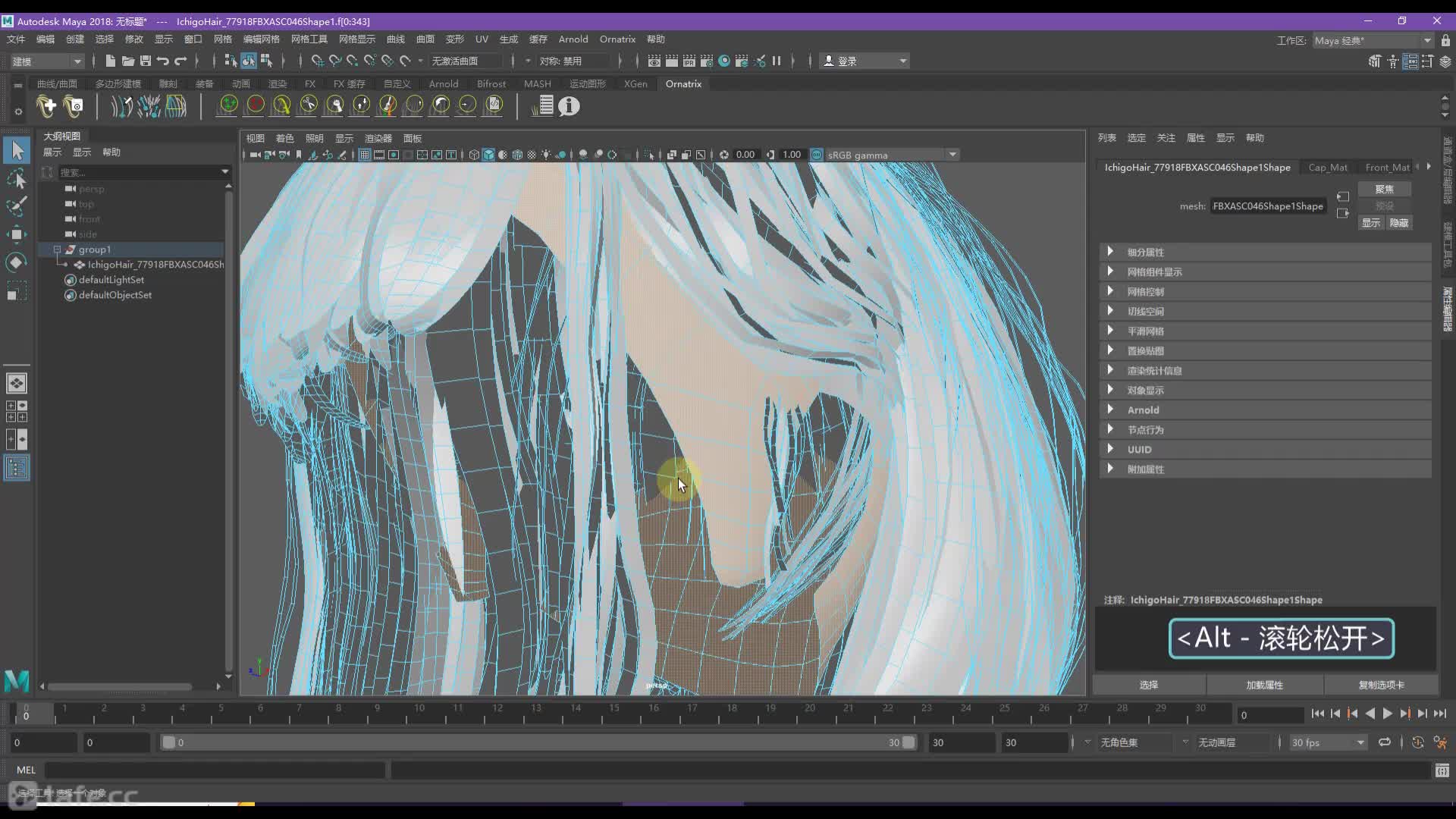Collapse group1 in the outliner
Viewport: 1456px width, 819px height.
(x=57, y=249)
